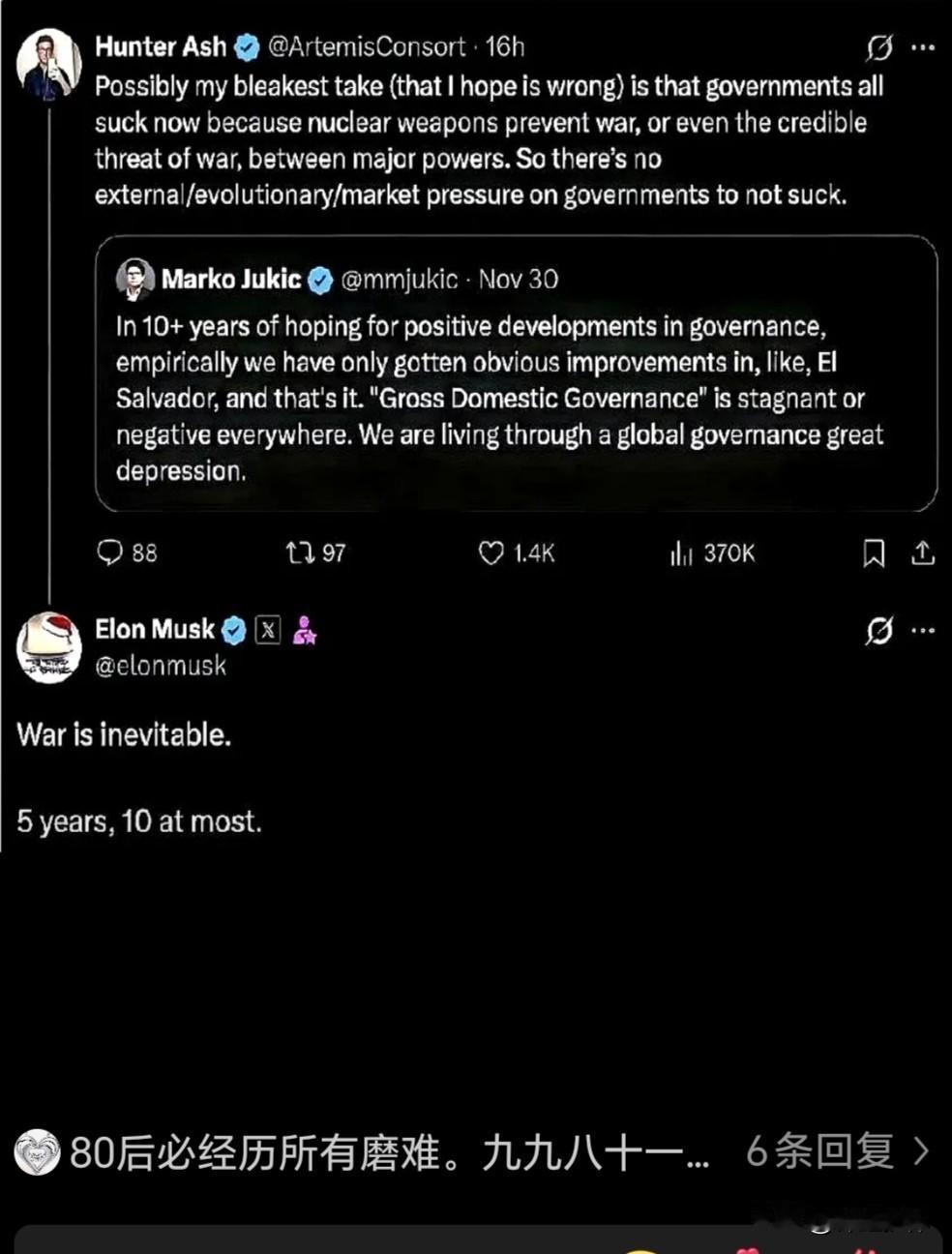Click the commenter's heart avatar at bottom
The height and width of the screenshot is (1254, 952).
[37, 1151]
